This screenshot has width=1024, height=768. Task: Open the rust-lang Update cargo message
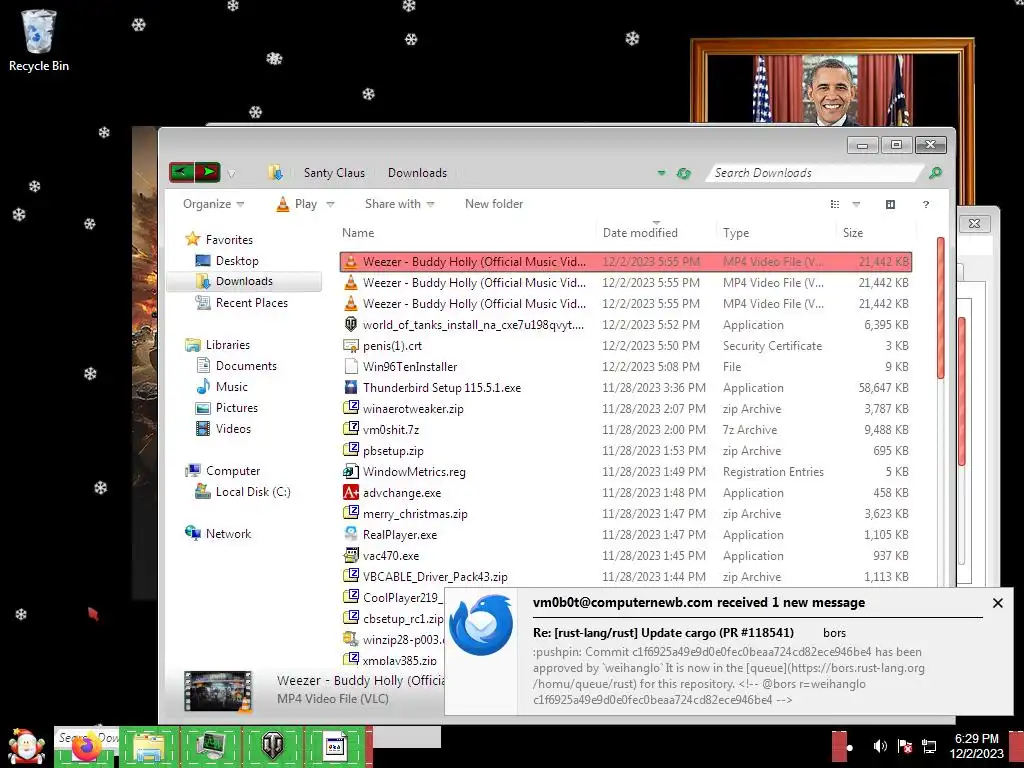pos(663,632)
